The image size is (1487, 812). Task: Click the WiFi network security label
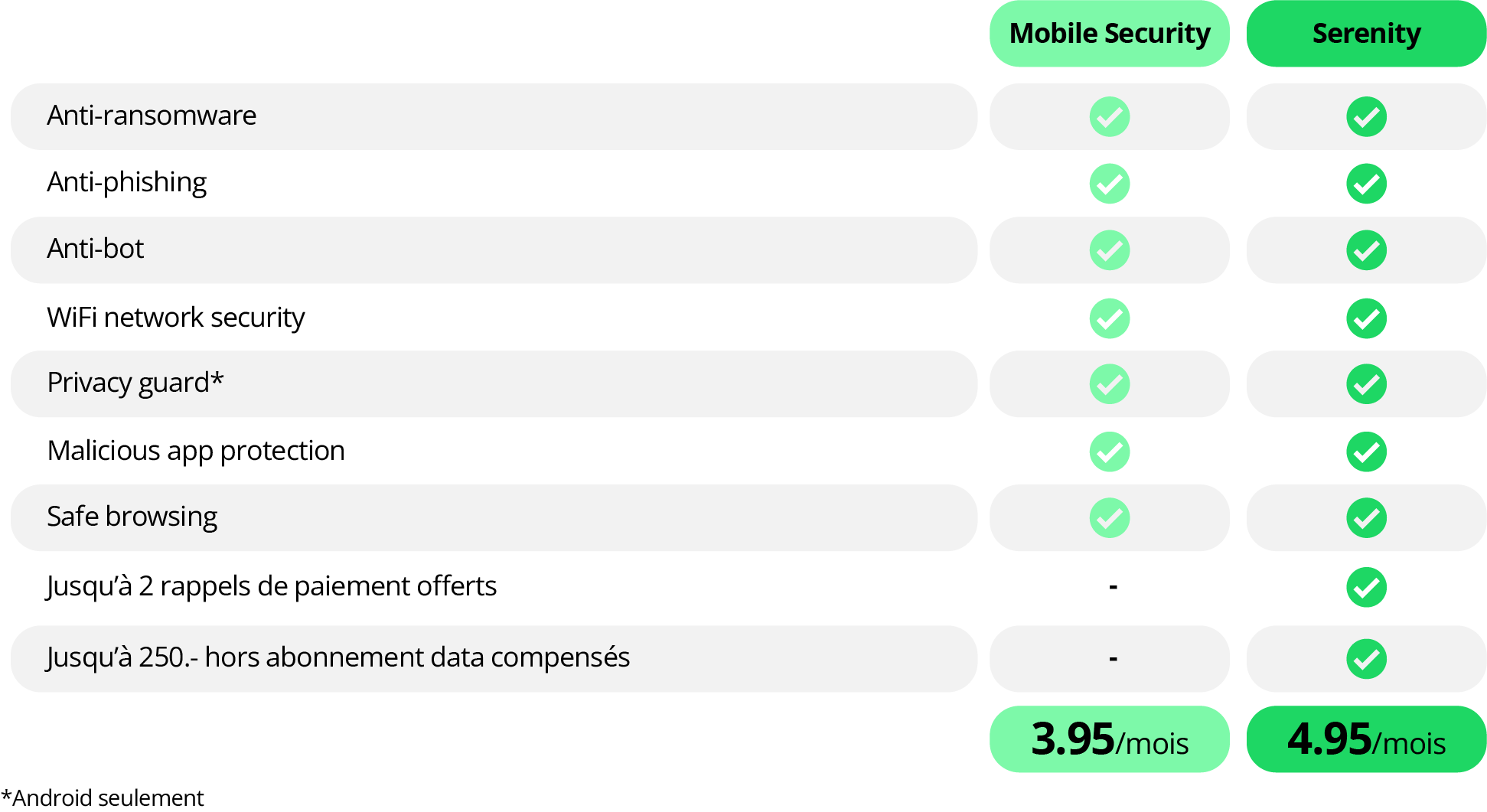tap(175, 318)
